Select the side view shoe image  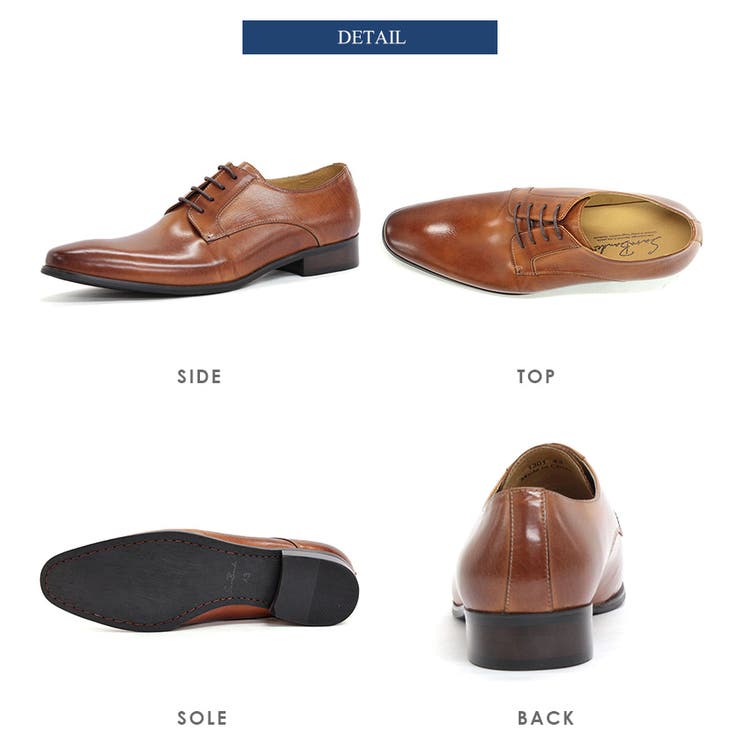200,228
